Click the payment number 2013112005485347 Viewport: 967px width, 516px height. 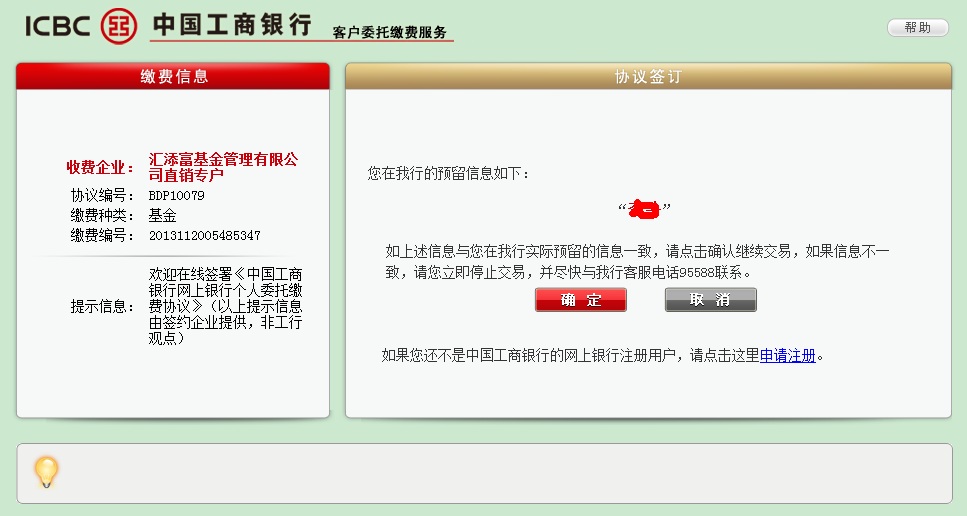point(204,235)
